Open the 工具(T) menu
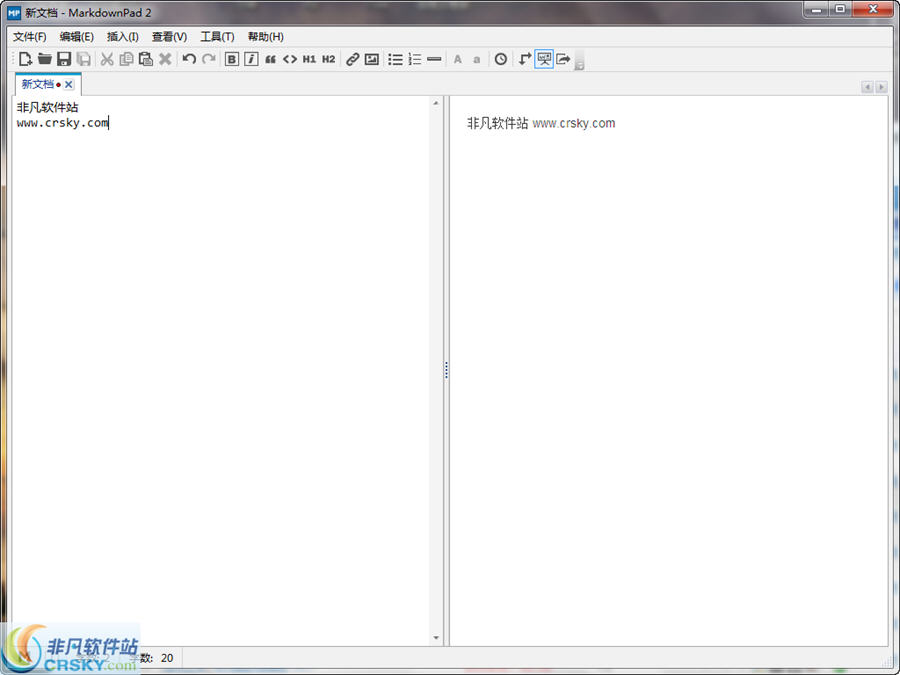 tap(218, 37)
